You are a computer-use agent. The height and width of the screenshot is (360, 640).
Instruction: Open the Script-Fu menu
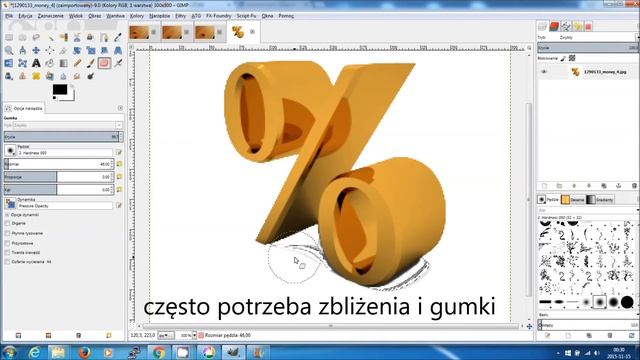pos(246,16)
